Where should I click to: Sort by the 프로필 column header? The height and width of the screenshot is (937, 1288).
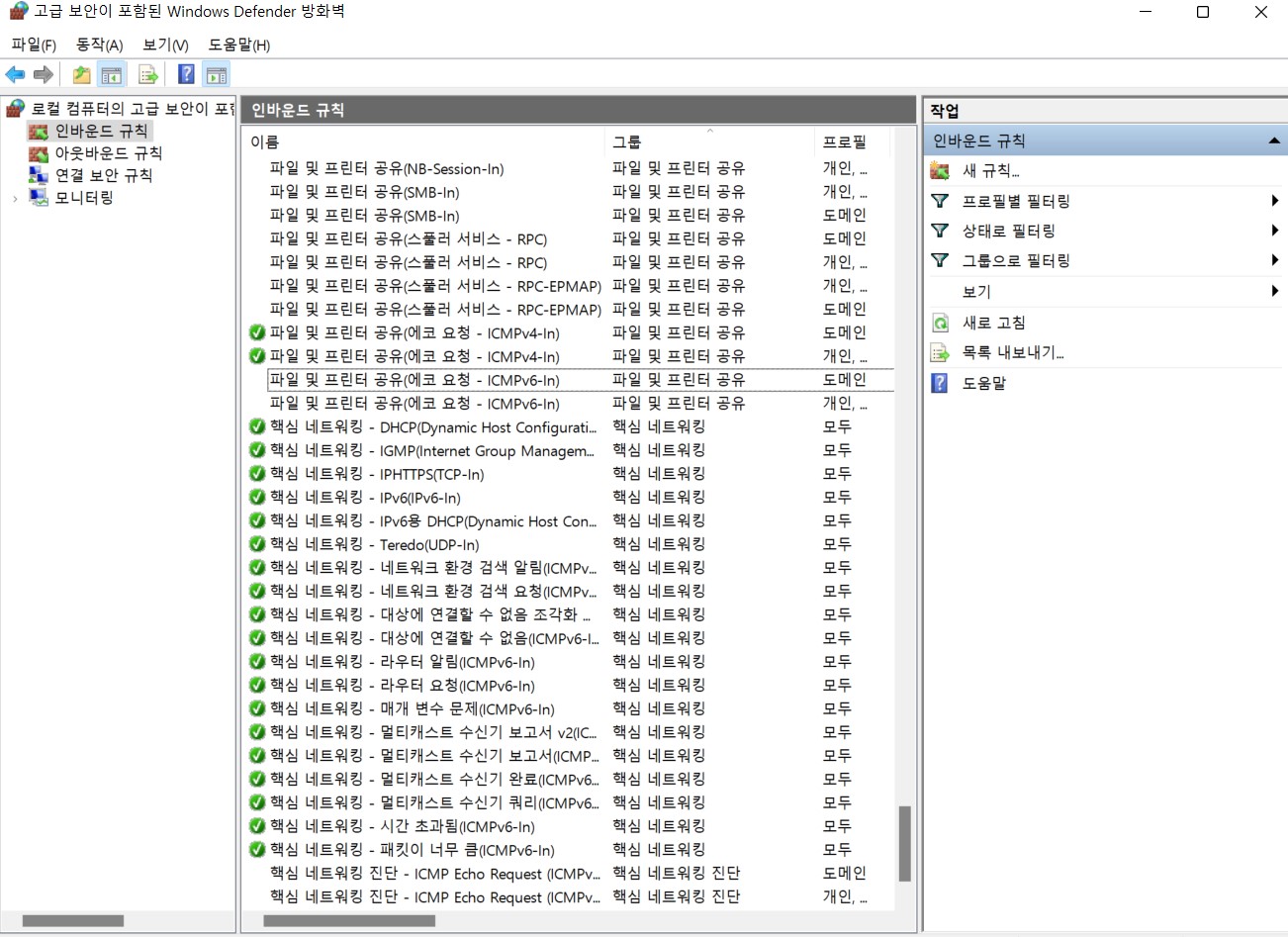click(x=853, y=142)
